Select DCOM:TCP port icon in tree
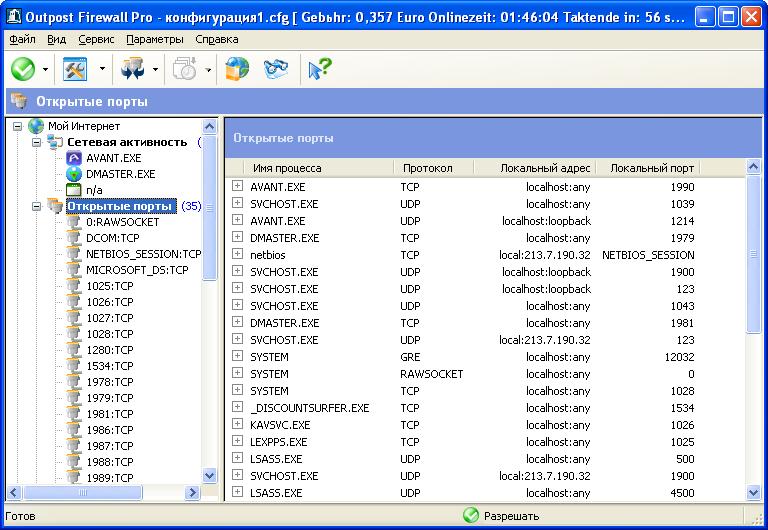Image resolution: width=768 pixels, height=530 pixels. (73, 238)
